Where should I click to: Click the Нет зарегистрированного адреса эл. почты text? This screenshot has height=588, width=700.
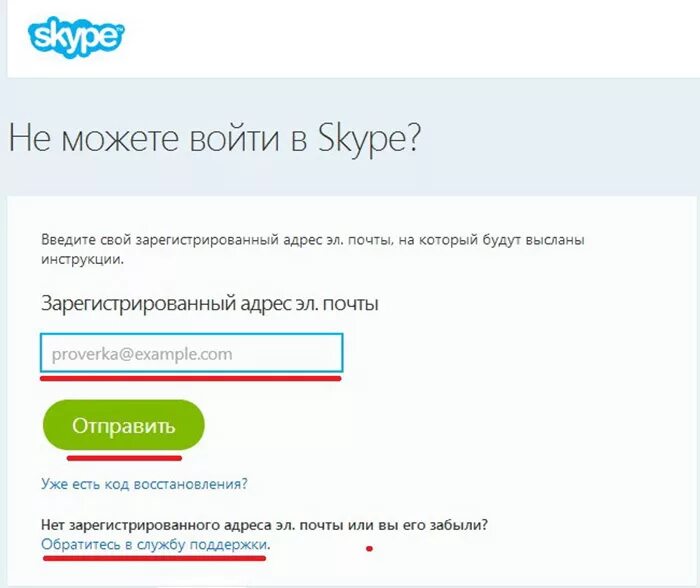click(x=264, y=525)
